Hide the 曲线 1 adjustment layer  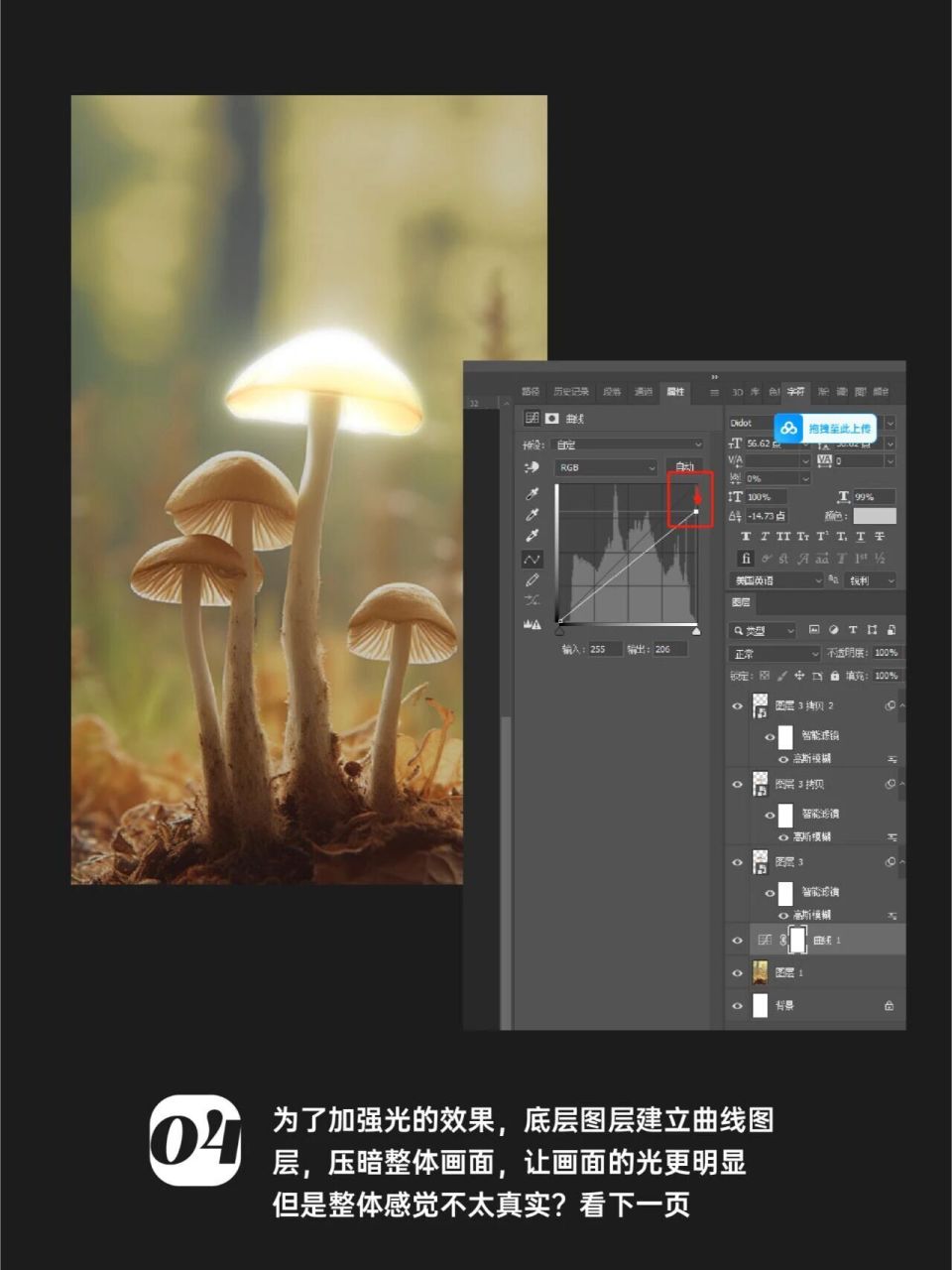(x=737, y=940)
